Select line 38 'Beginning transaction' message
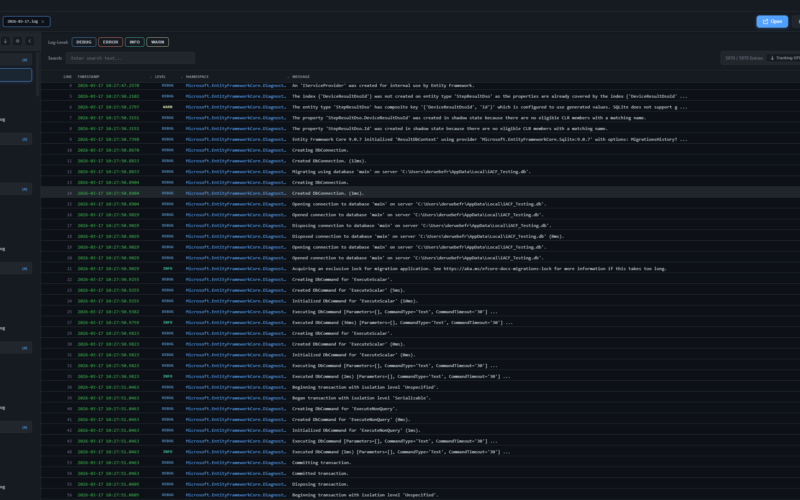Image resolution: width=800 pixels, height=500 pixels. (365, 387)
